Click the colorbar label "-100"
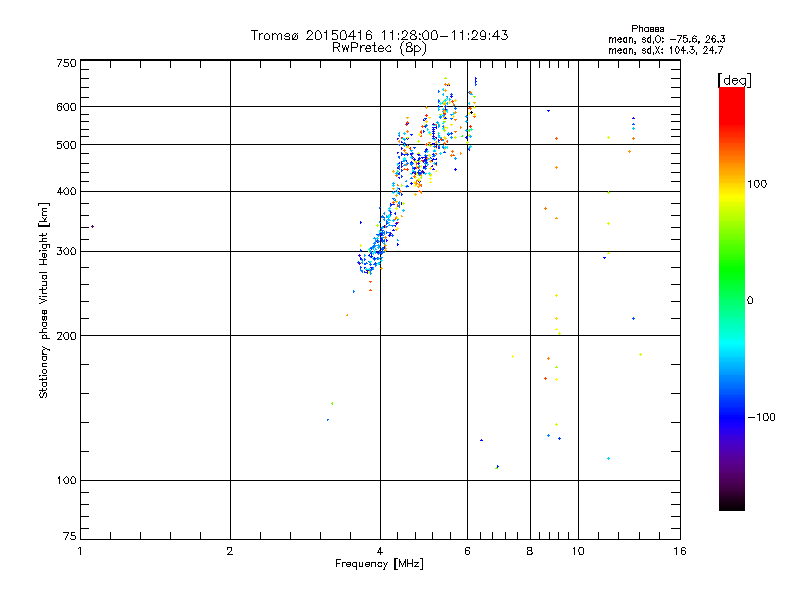This screenshot has height=600, width=800. click(x=761, y=417)
